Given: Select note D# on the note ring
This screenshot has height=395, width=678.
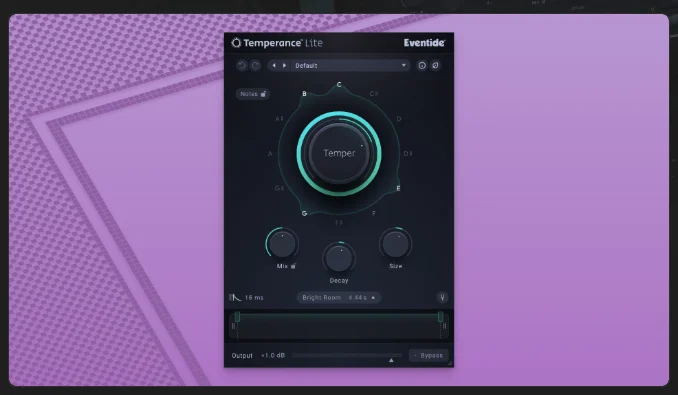Looking at the screenshot, I should point(408,153).
